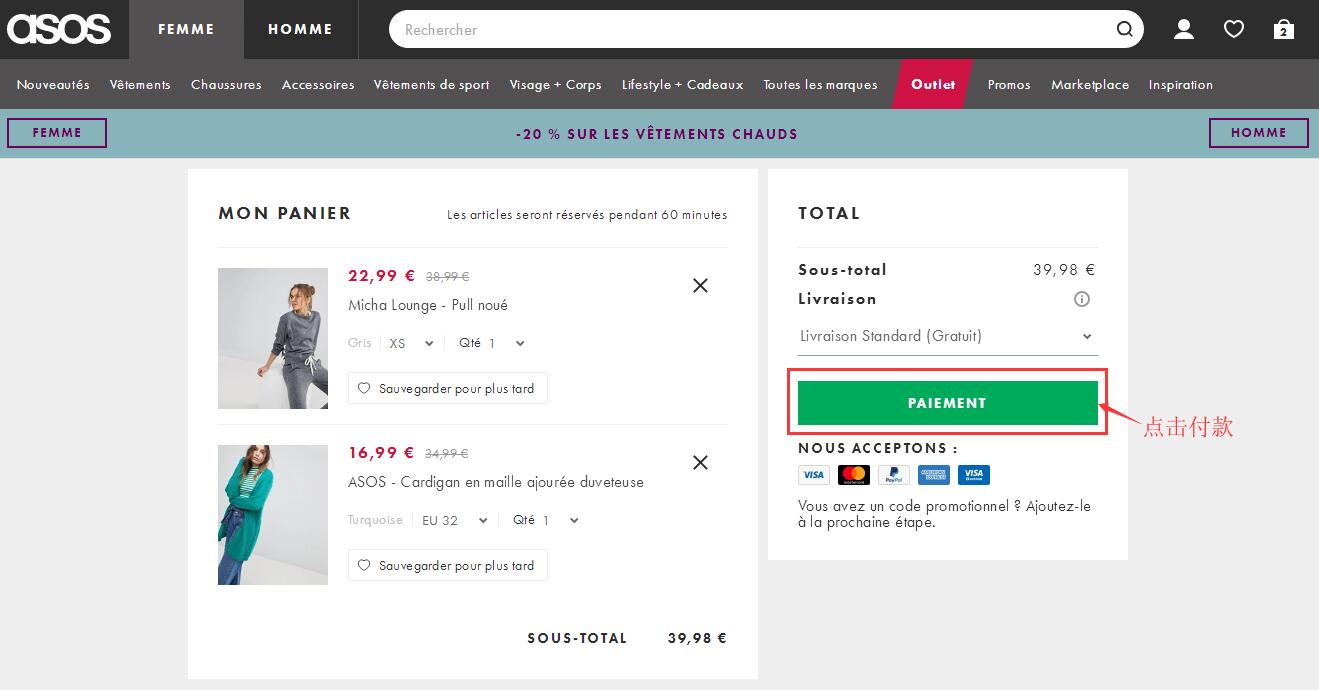Screen dimensions: 1319x690
Task: Switch to the FEMME tab
Action: [186, 29]
